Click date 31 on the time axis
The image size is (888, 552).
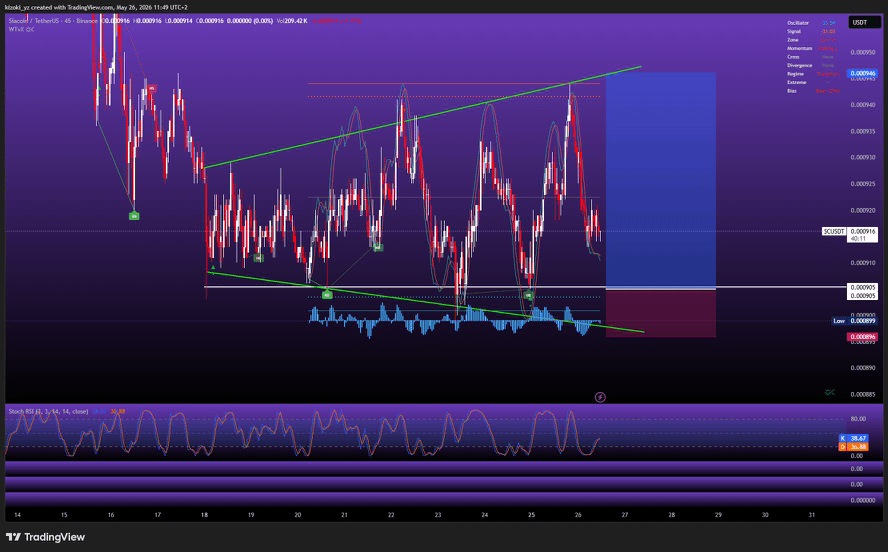[x=812, y=515]
